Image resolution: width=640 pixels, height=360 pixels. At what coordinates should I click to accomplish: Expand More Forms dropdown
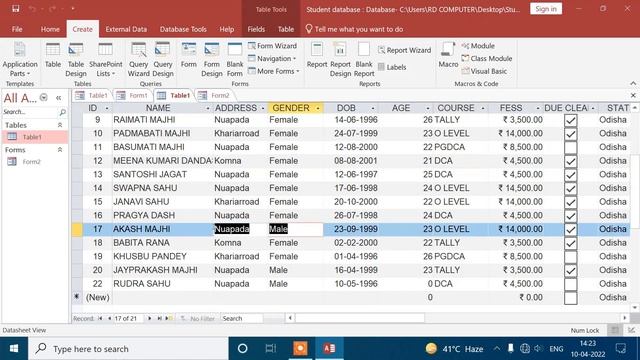pyautogui.click(x=274, y=71)
